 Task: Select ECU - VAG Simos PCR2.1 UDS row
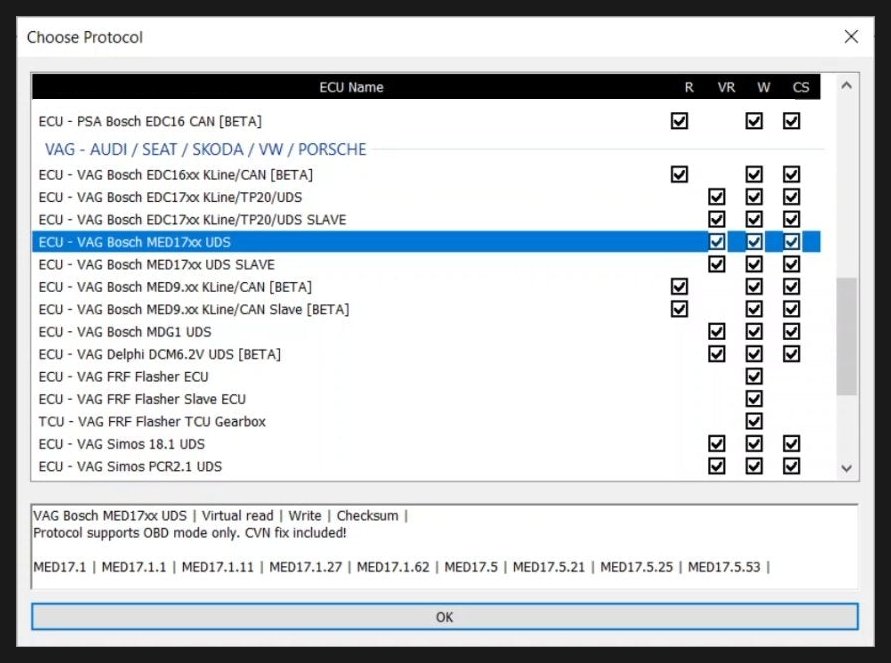pyautogui.click(x=426, y=466)
